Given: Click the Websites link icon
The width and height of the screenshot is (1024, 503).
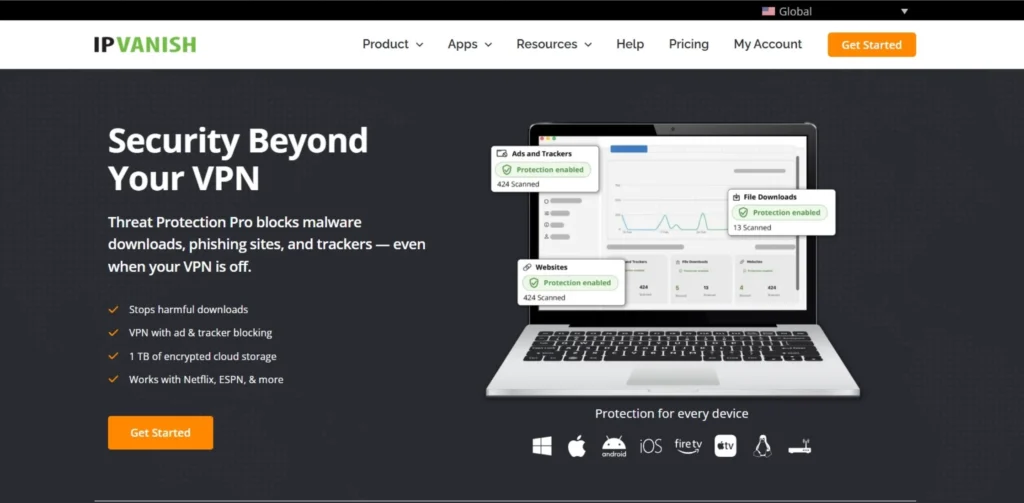Looking at the screenshot, I should [x=527, y=267].
